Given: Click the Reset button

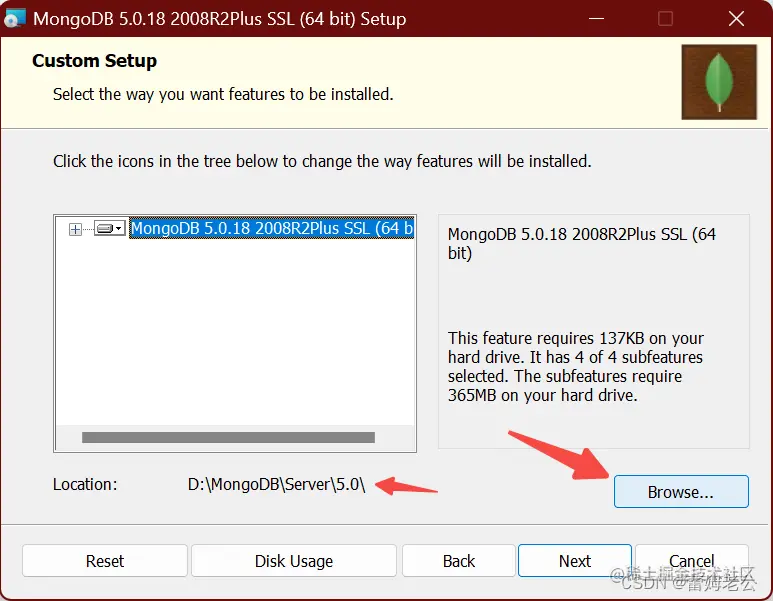Looking at the screenshot, I should (105, 561).
